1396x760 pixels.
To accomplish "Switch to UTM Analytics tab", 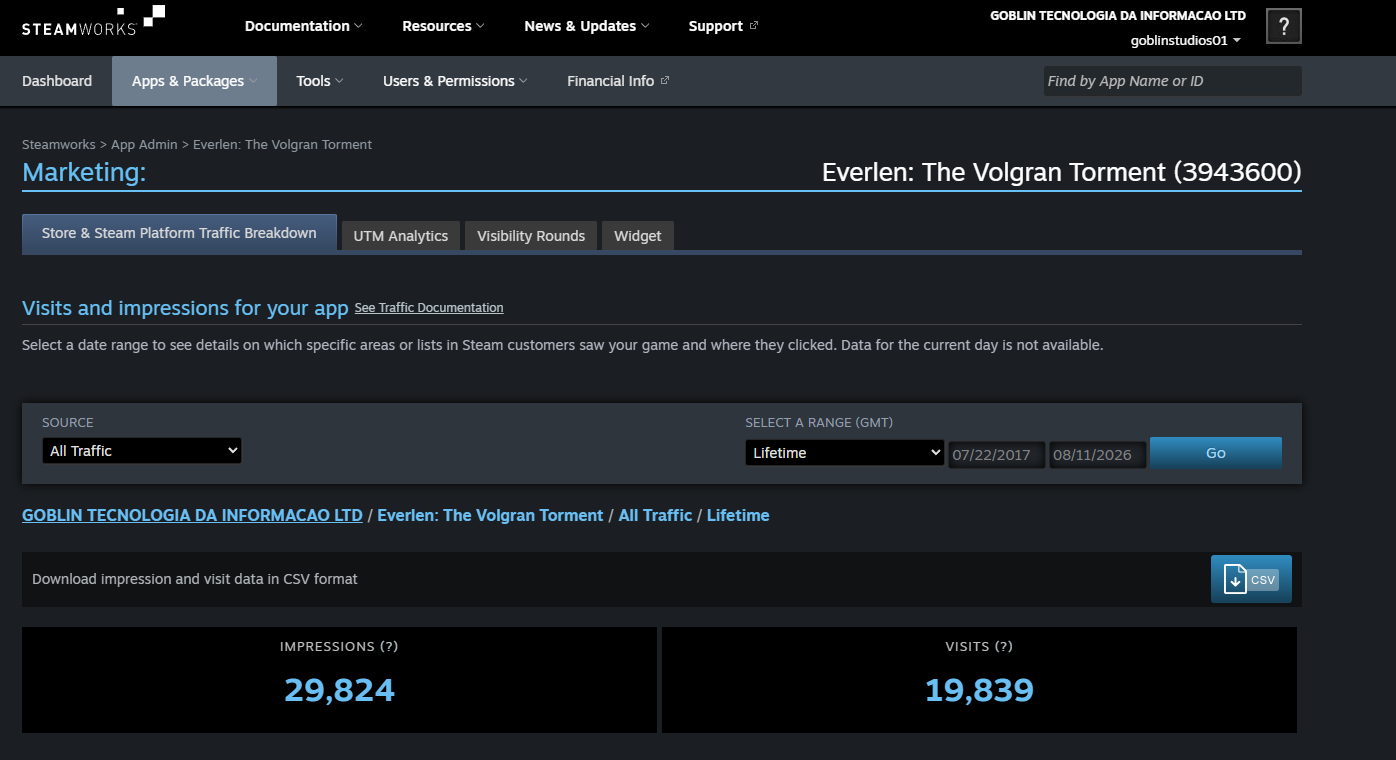I will coord(401,236).
